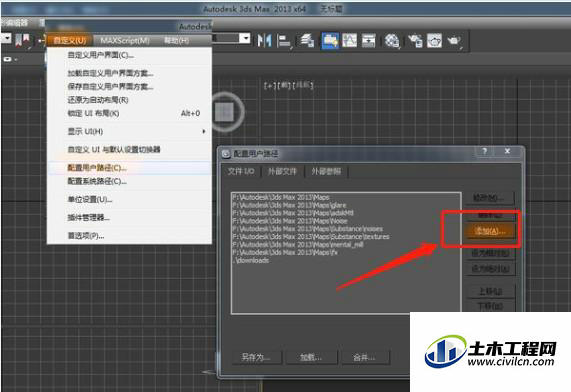Viewport: 571px width, 392px height.
Task: Click the Render Production teapot icon
Action: tap(454, 41)
